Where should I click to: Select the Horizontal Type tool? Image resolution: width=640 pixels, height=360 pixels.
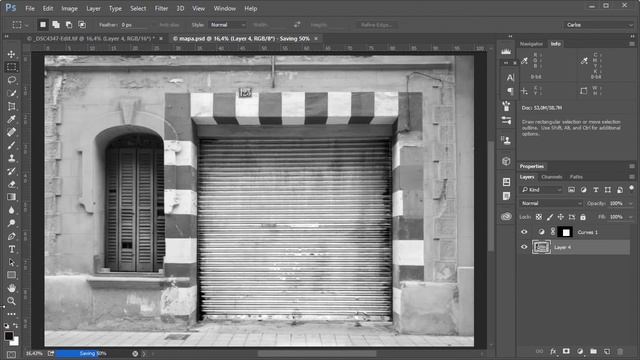(x=11, y=249)
